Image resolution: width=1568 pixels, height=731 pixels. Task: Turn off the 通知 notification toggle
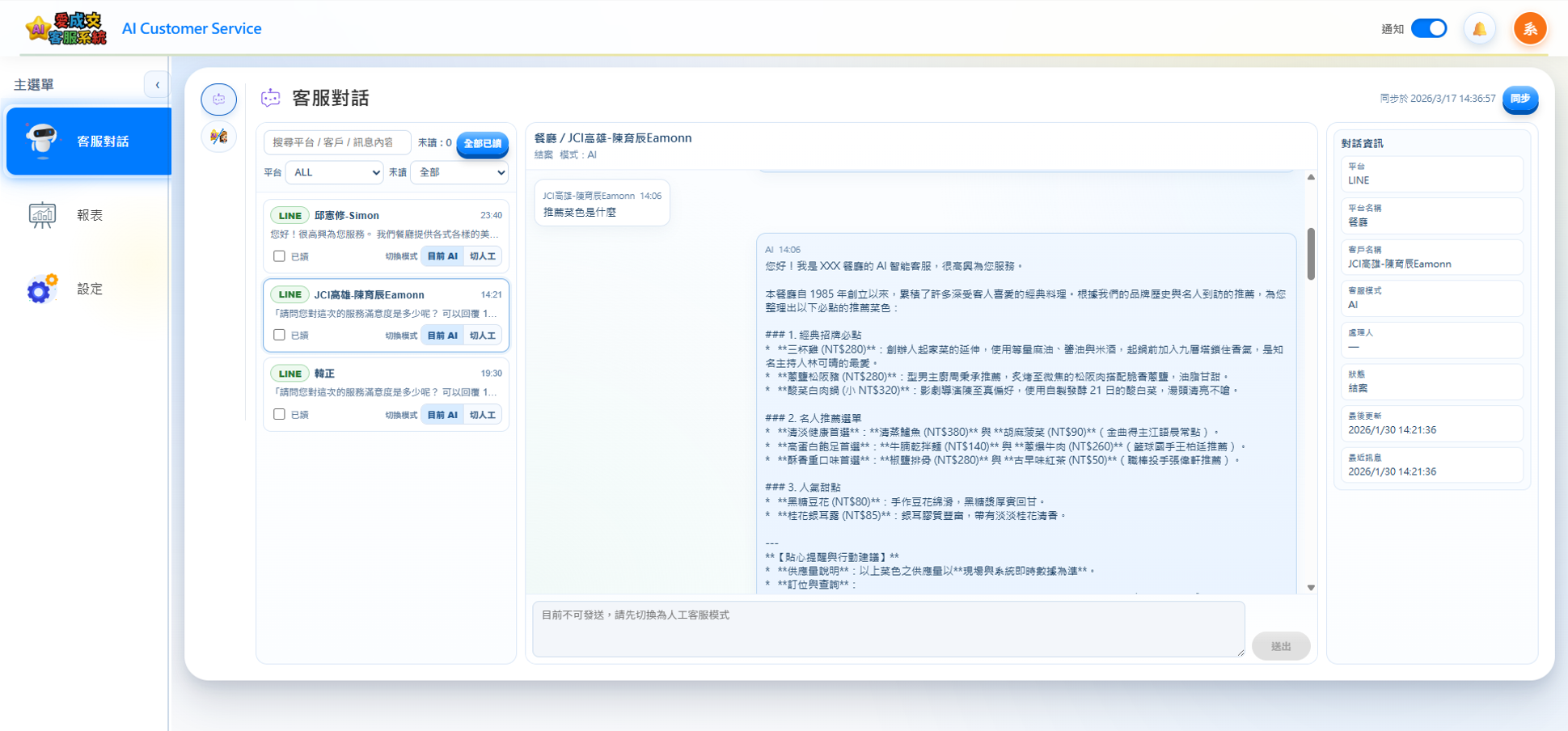pos(1429,27)
